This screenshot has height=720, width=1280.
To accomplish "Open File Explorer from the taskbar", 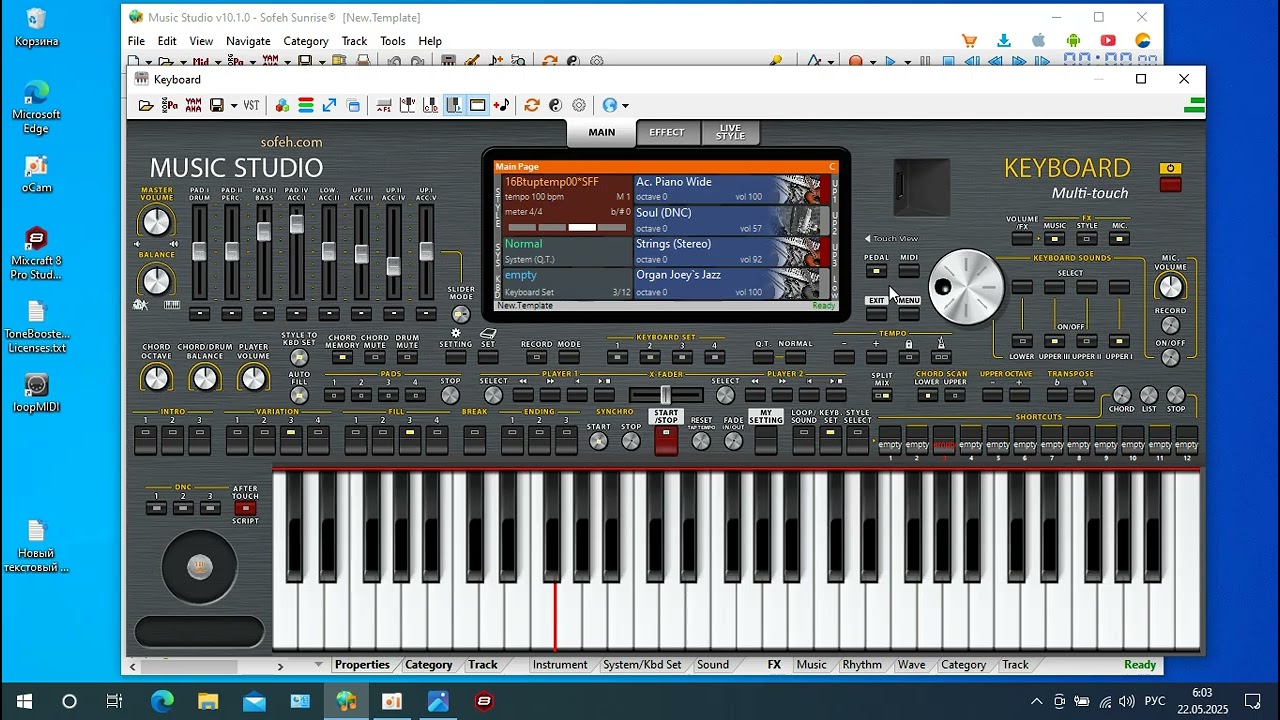I will coord(208,701).
